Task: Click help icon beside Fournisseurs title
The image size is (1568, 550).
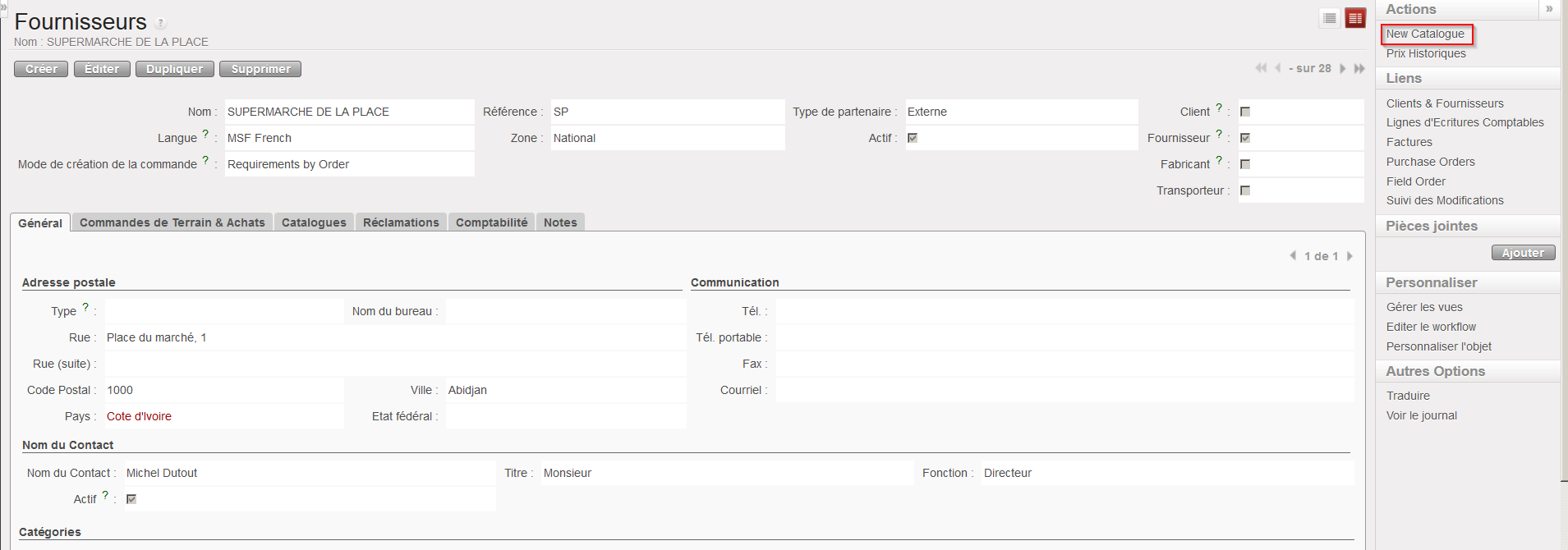Action: coord(161,23)
